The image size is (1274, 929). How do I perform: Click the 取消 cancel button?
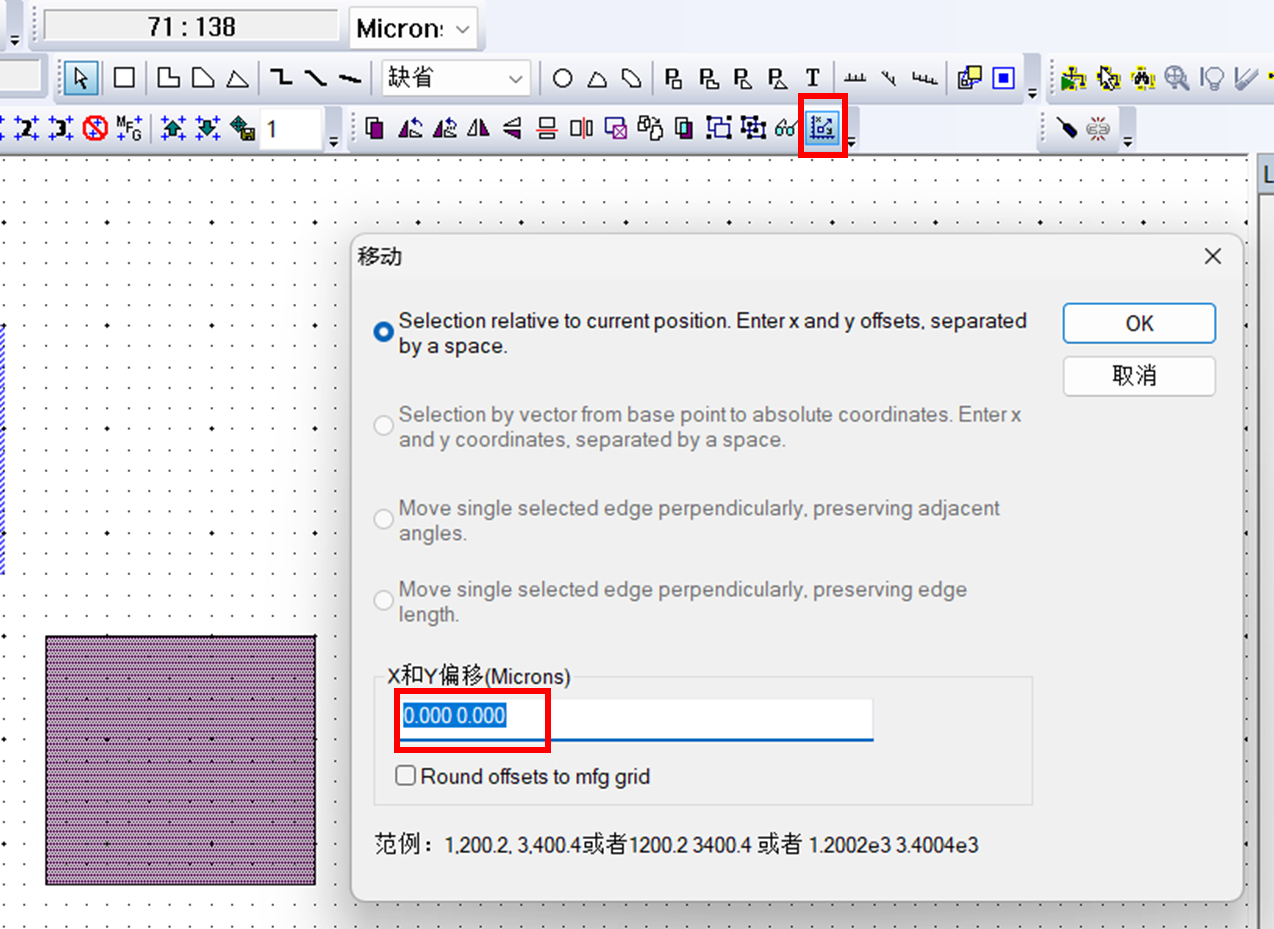(x=1139, y=376)
